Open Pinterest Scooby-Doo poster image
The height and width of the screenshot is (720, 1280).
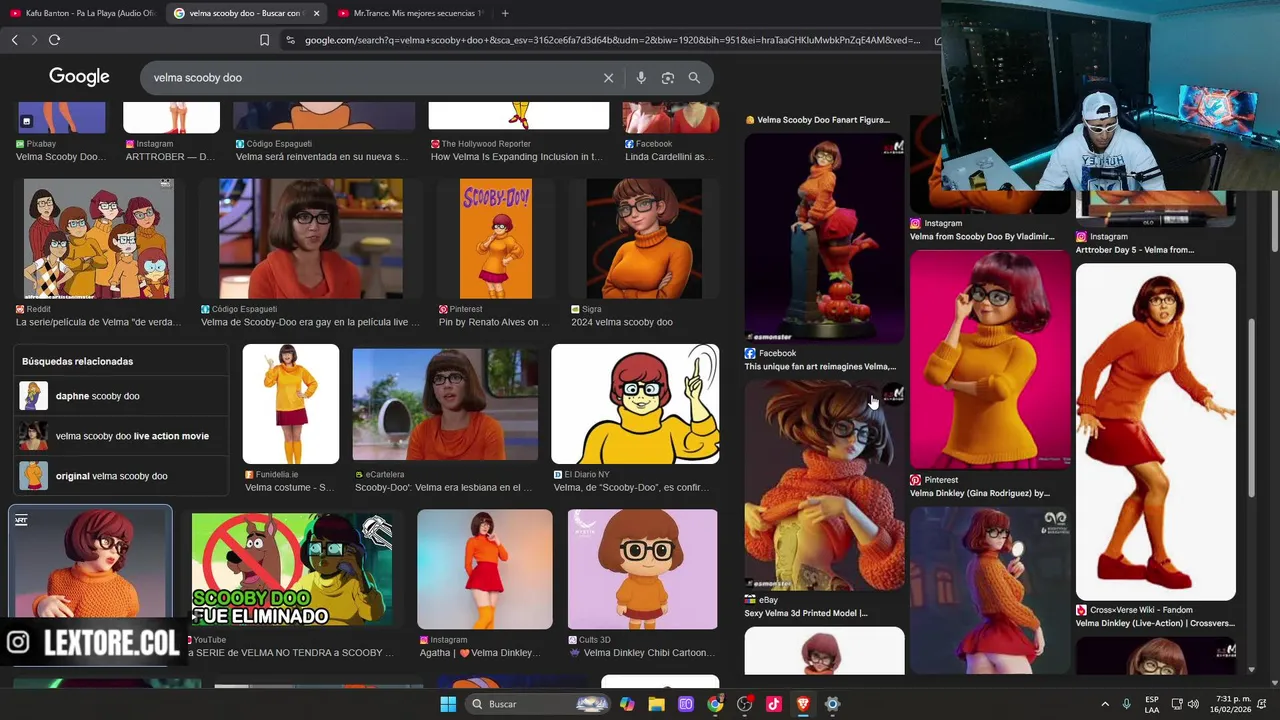(496, 239)
